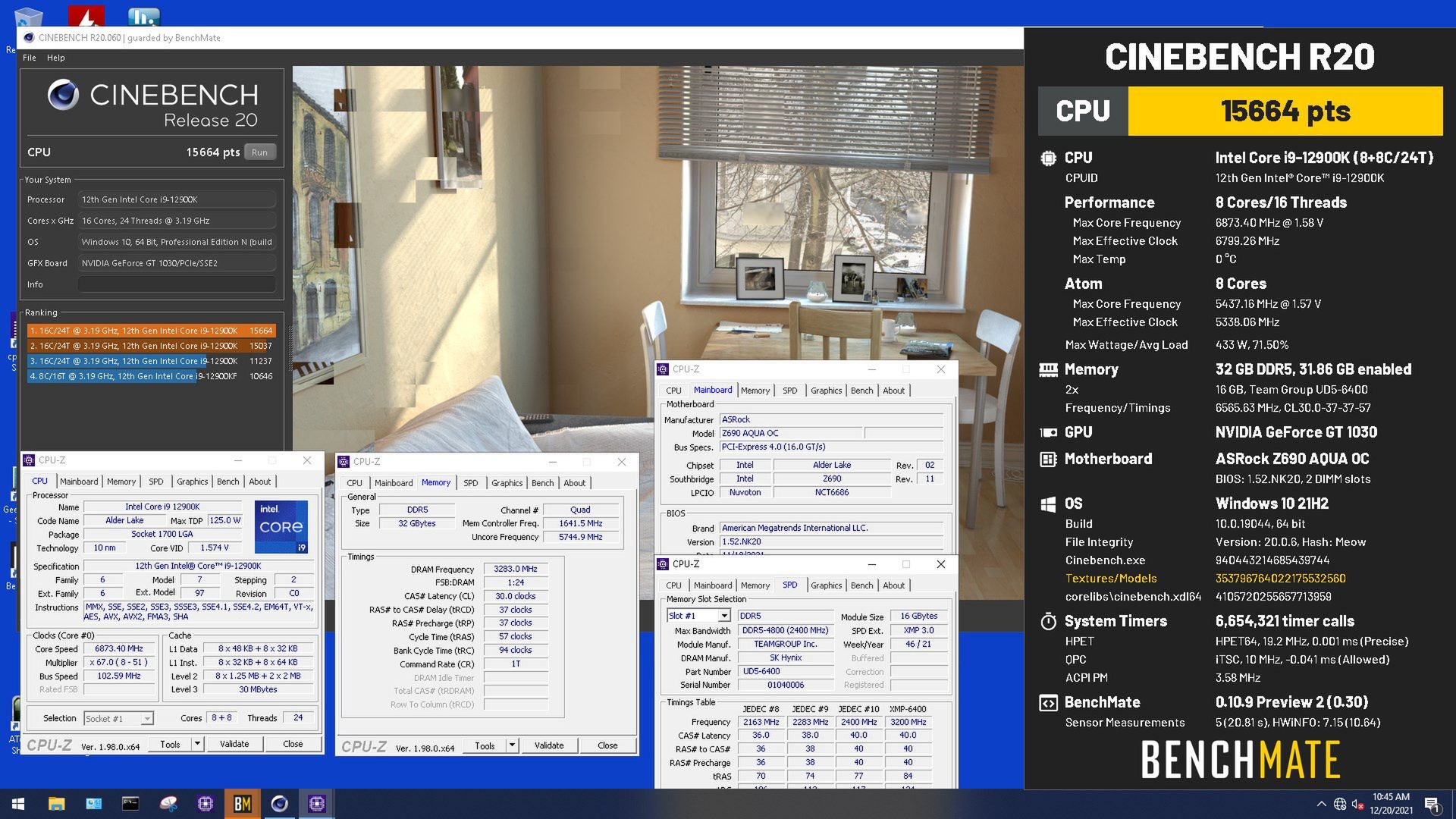Viewport: 1456px width, 819px height.
Task: Click the Intel Core i9 badge in CPU-Z
Action: pyautogui.click(x=281, y=526)
